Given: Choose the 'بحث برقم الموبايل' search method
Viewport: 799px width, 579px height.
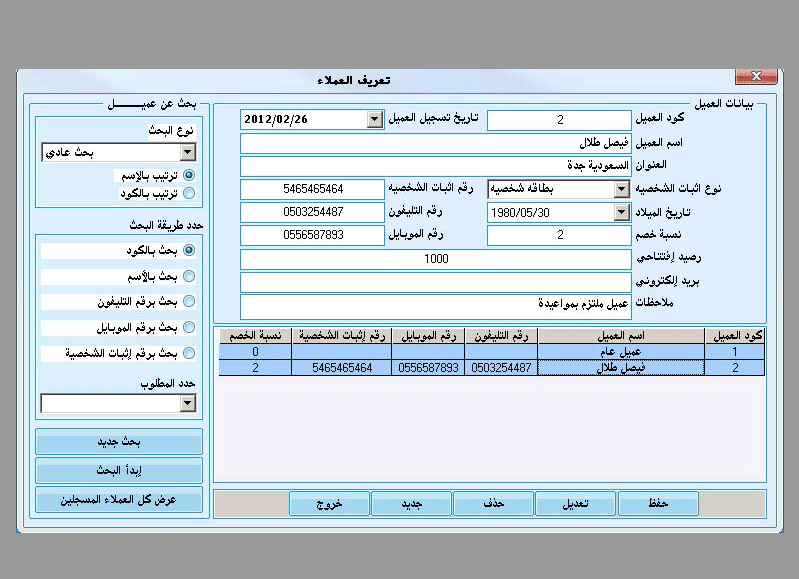Looking at the screenshot, I should 189,327.
